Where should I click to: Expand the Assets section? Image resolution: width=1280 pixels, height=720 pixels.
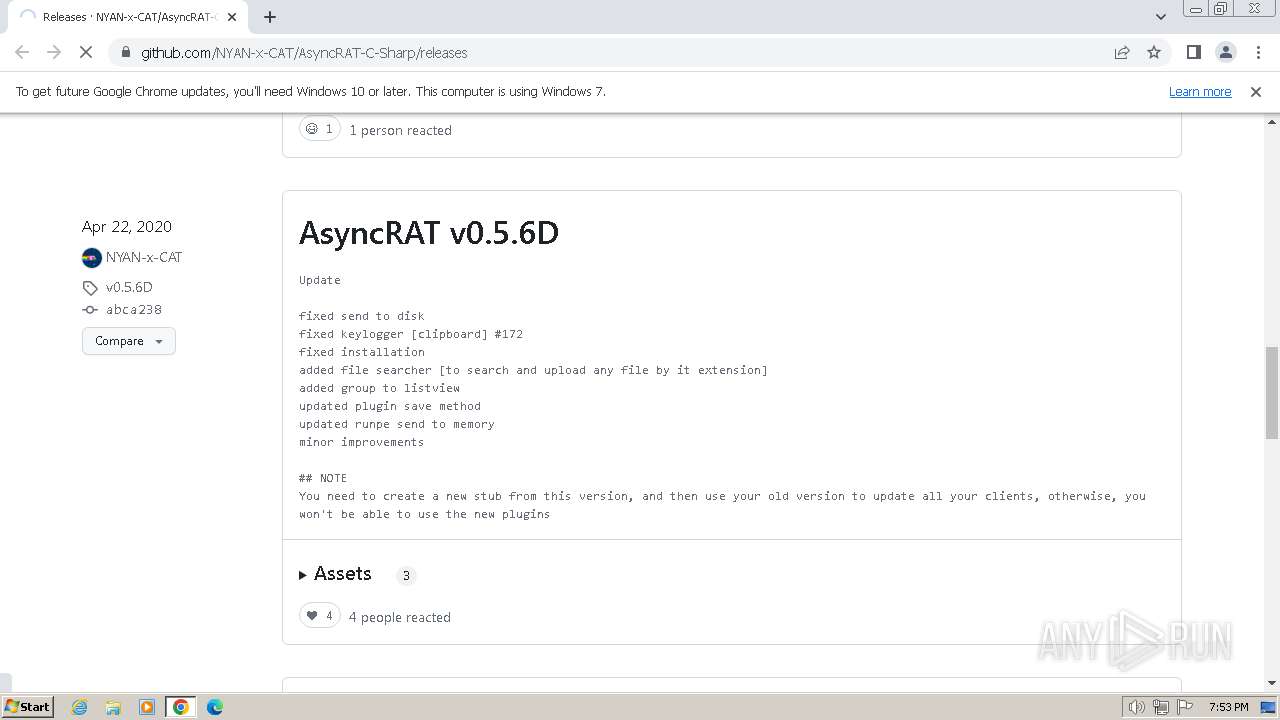pyautogui.click(x=336, y=574)
